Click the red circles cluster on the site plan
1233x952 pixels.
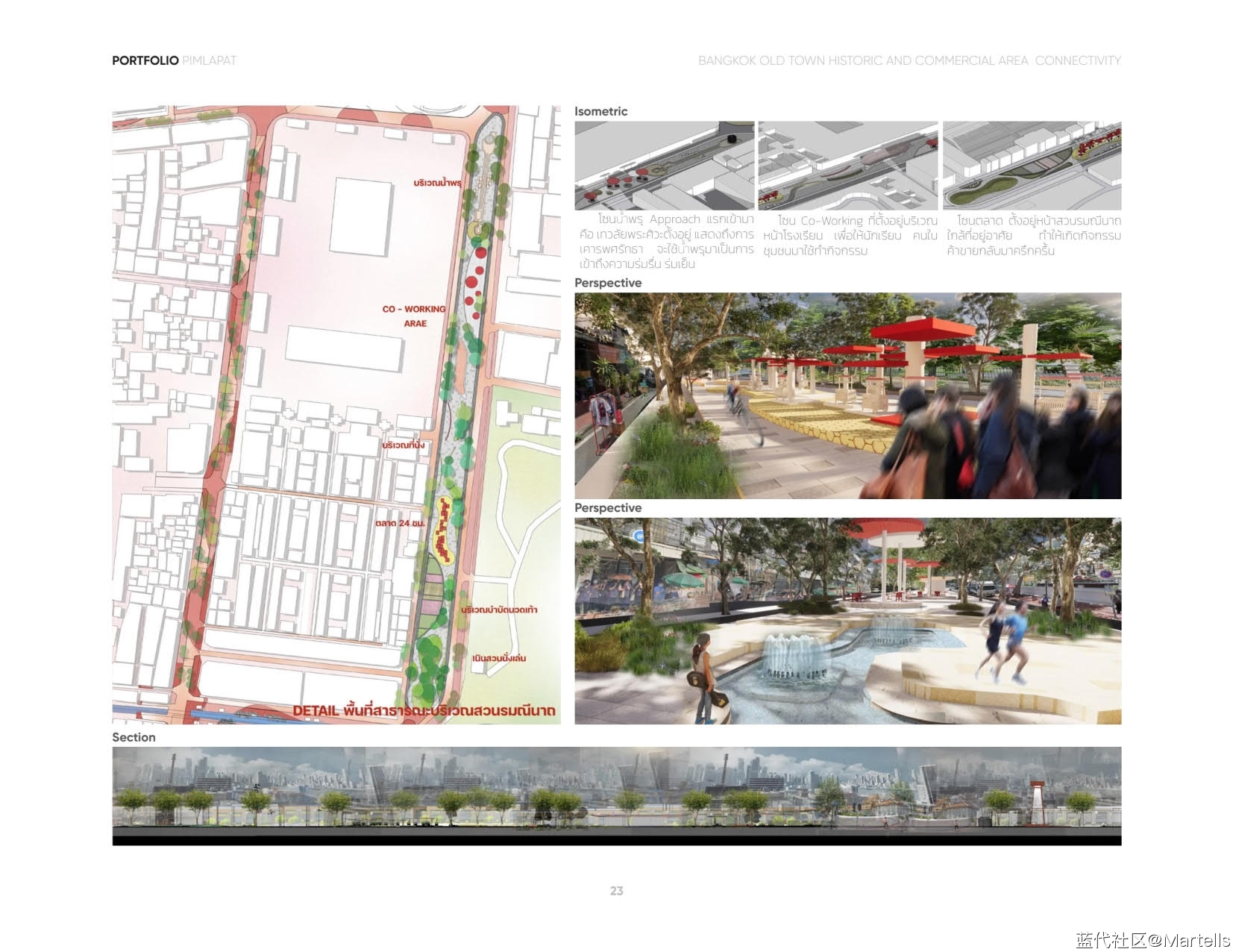(x=473, y=284)
